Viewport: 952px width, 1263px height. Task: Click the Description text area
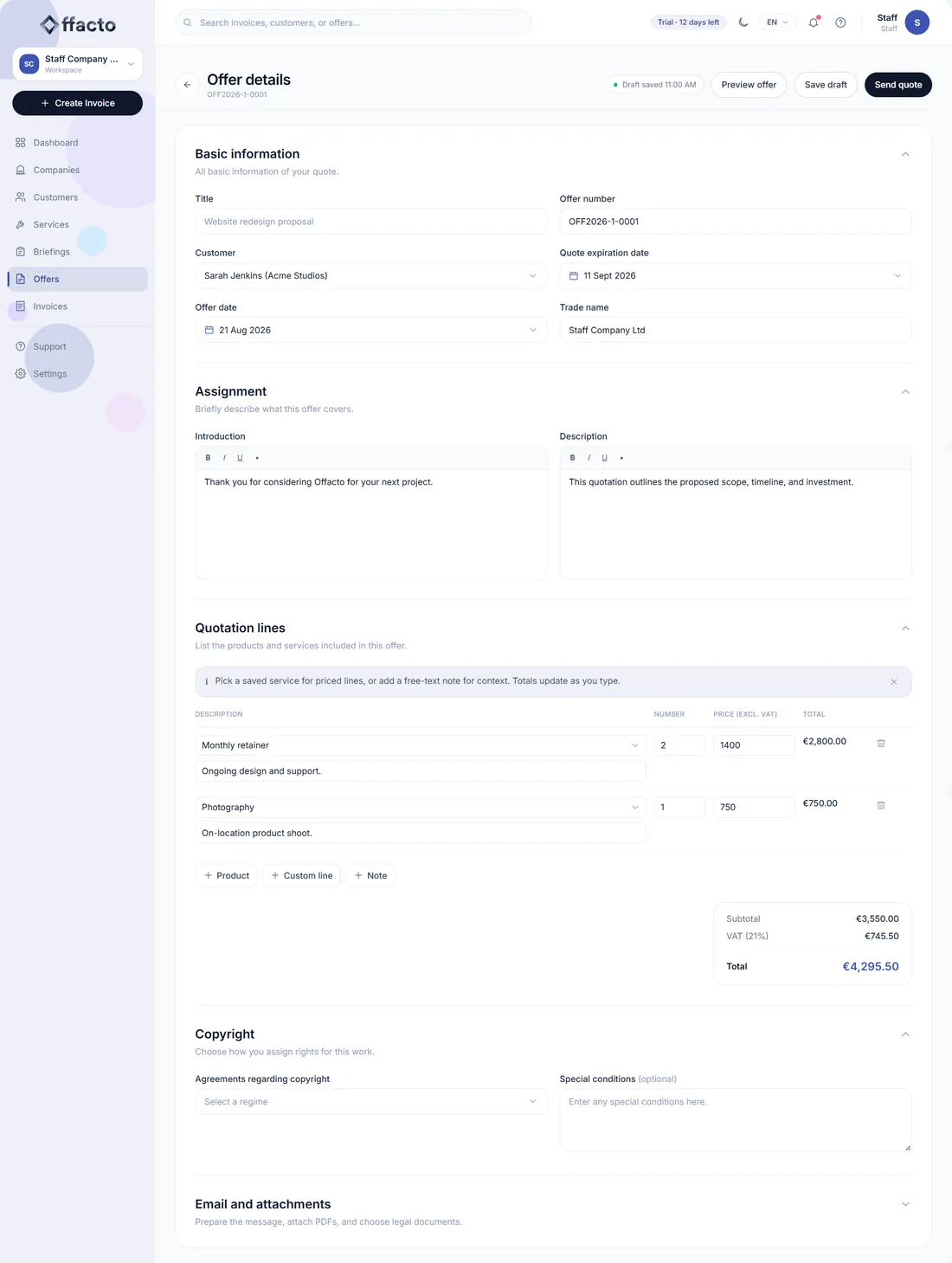[x=736, y=524]
